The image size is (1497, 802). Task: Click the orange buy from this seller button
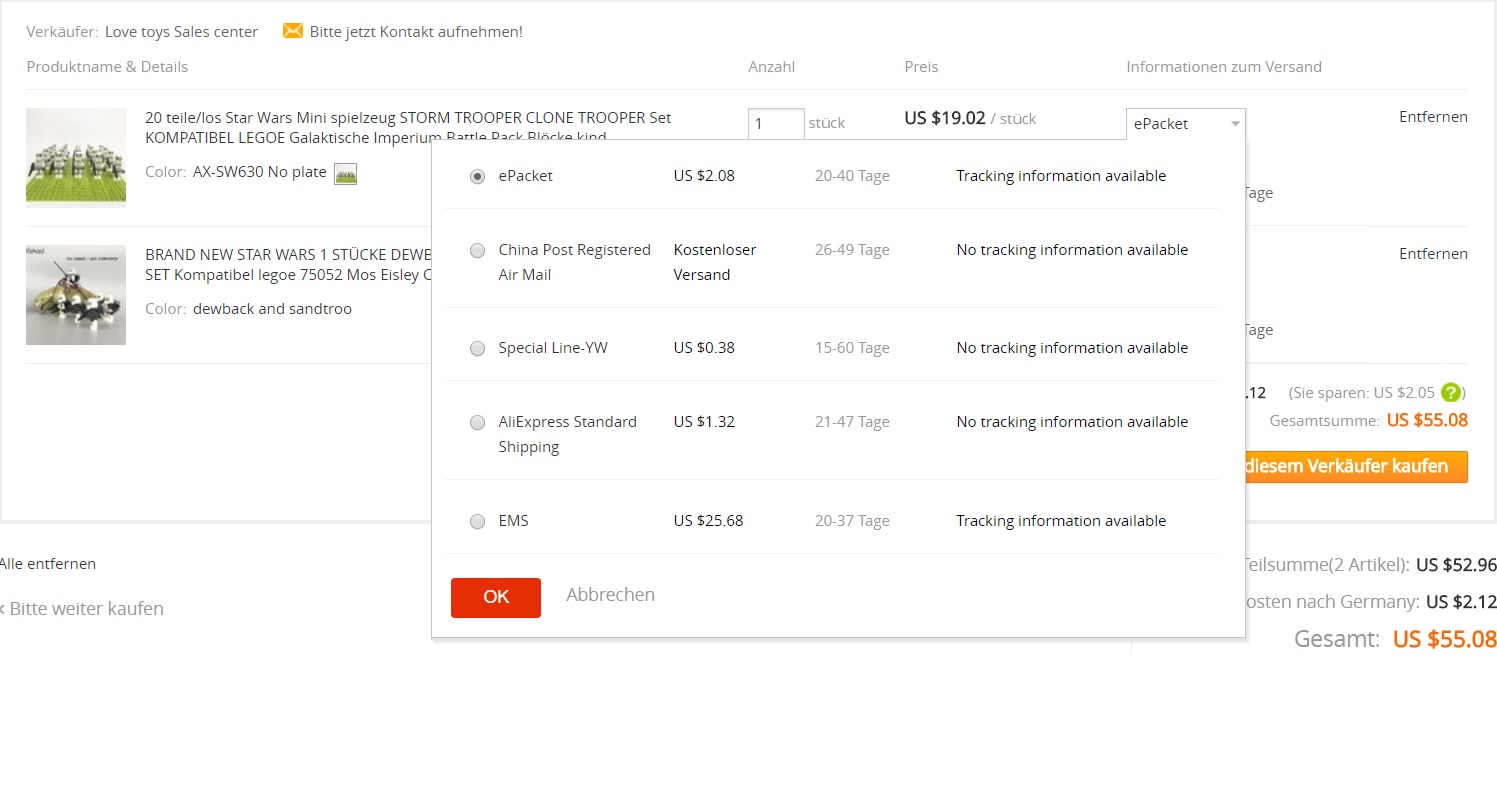(x=1350, y=467)
